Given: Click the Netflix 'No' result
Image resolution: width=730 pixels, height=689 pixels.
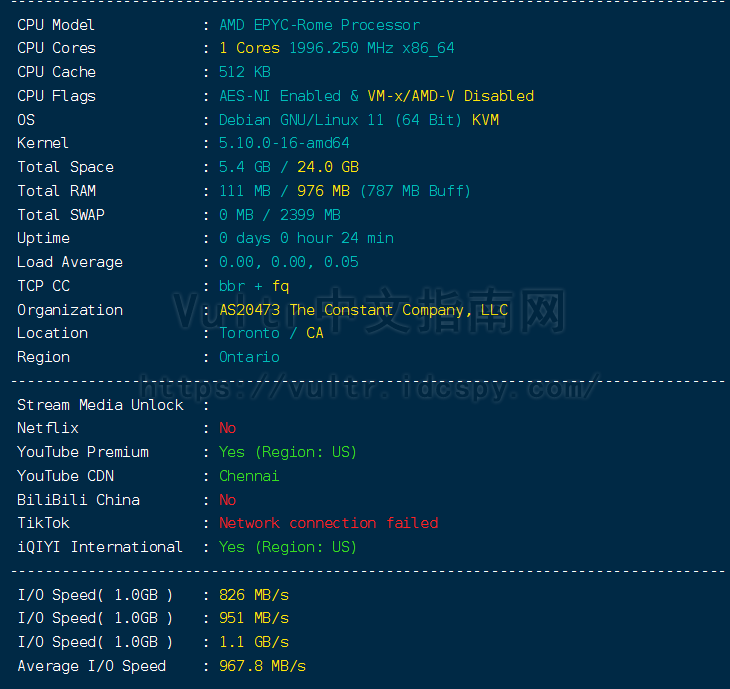Looking at the screenshot, I should [x=228, y=428].
